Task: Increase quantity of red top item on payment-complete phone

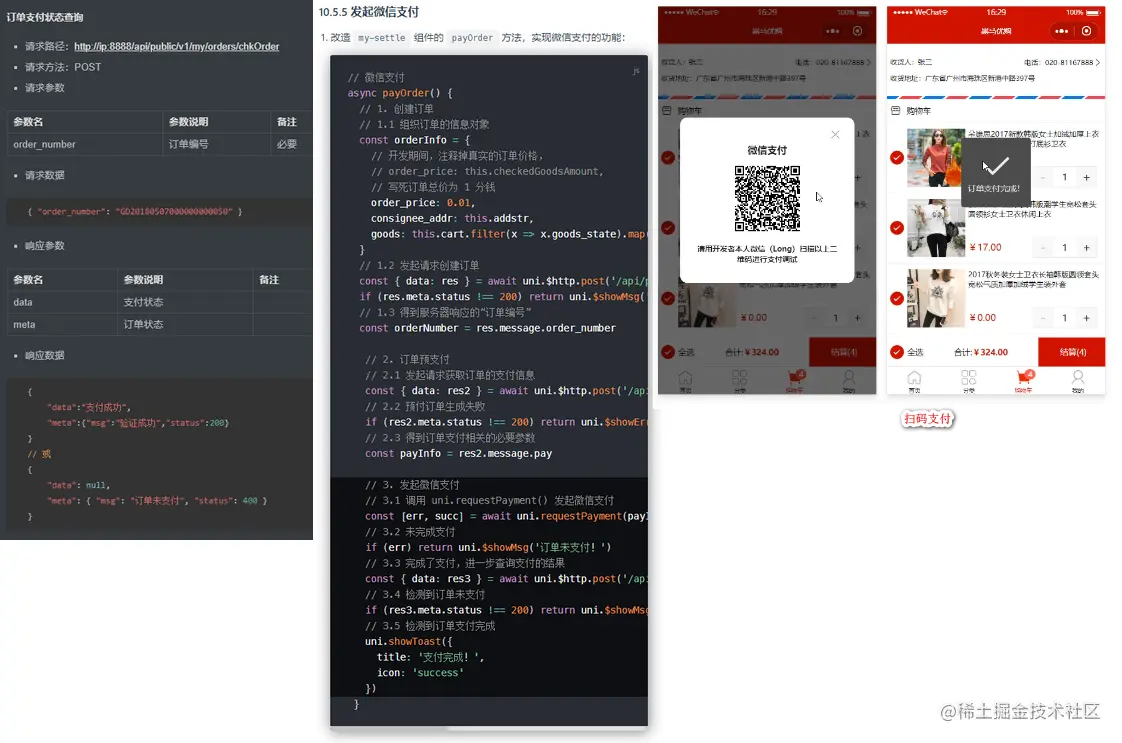Action: 1086,177
